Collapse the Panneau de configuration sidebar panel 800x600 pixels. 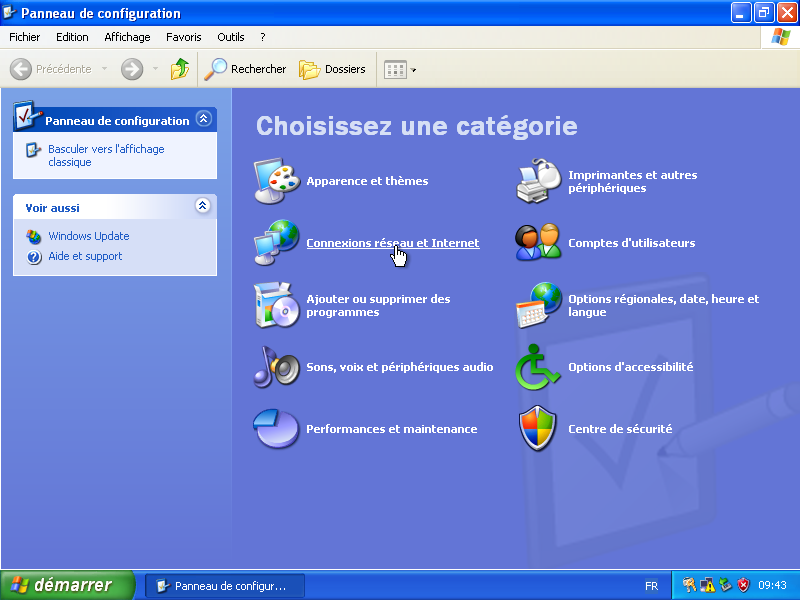204,119
